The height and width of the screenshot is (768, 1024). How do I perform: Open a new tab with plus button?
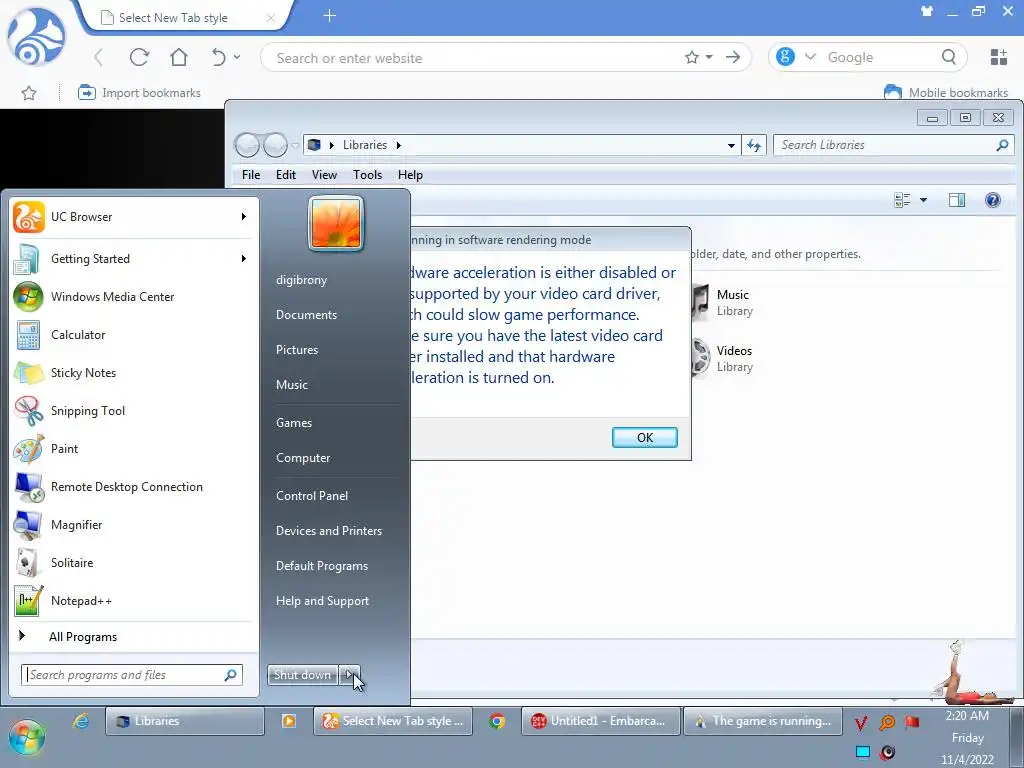pos(330,16)
